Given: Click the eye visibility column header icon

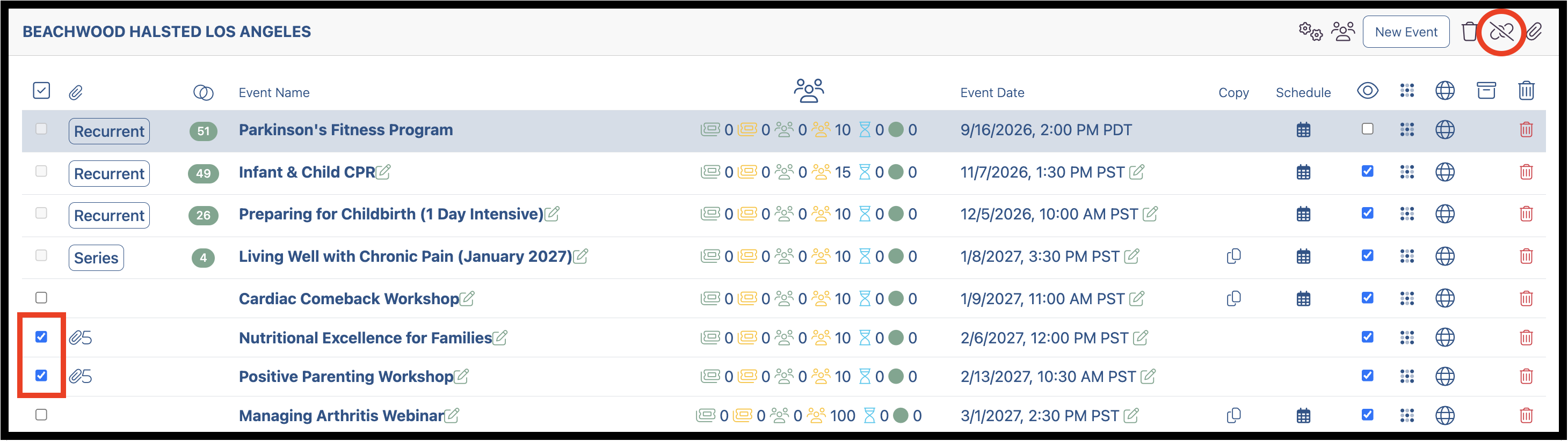Looking at the screenshot, I should click(1368, 91).
